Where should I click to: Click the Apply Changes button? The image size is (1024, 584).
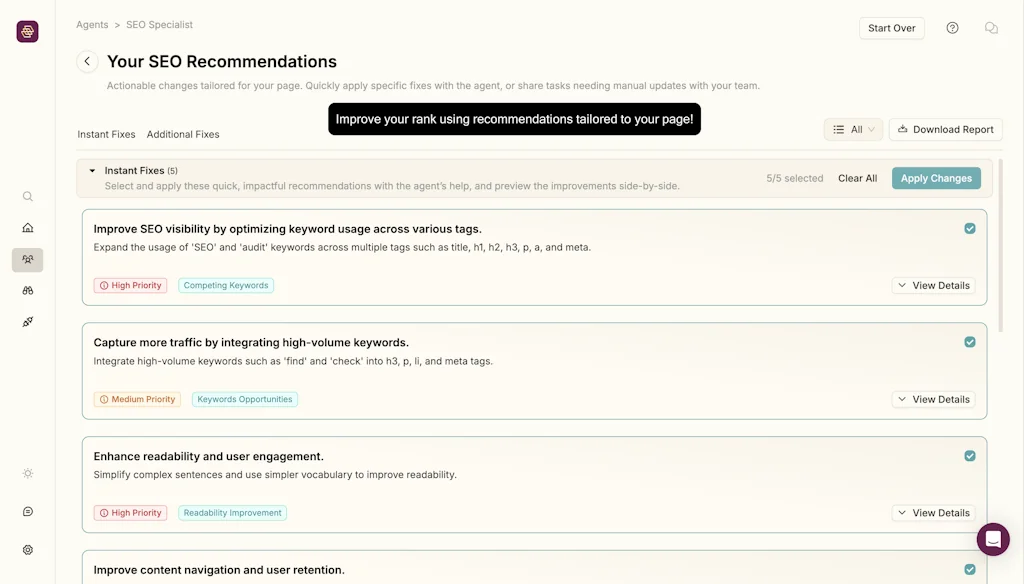(936, 178)
